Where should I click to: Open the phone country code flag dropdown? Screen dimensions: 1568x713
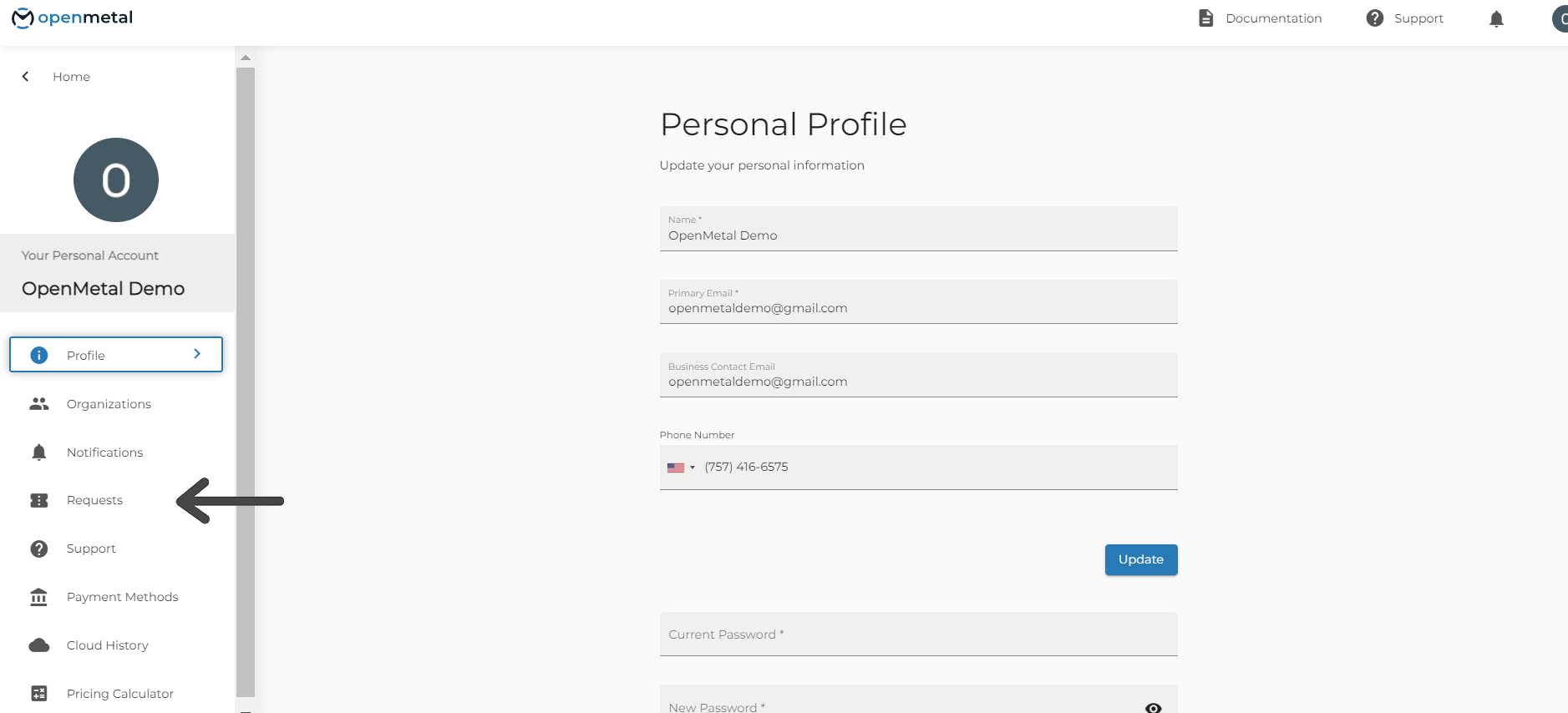681,467
